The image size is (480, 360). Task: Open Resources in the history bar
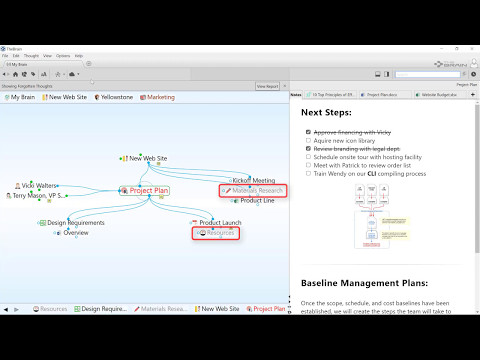point(50,309)
